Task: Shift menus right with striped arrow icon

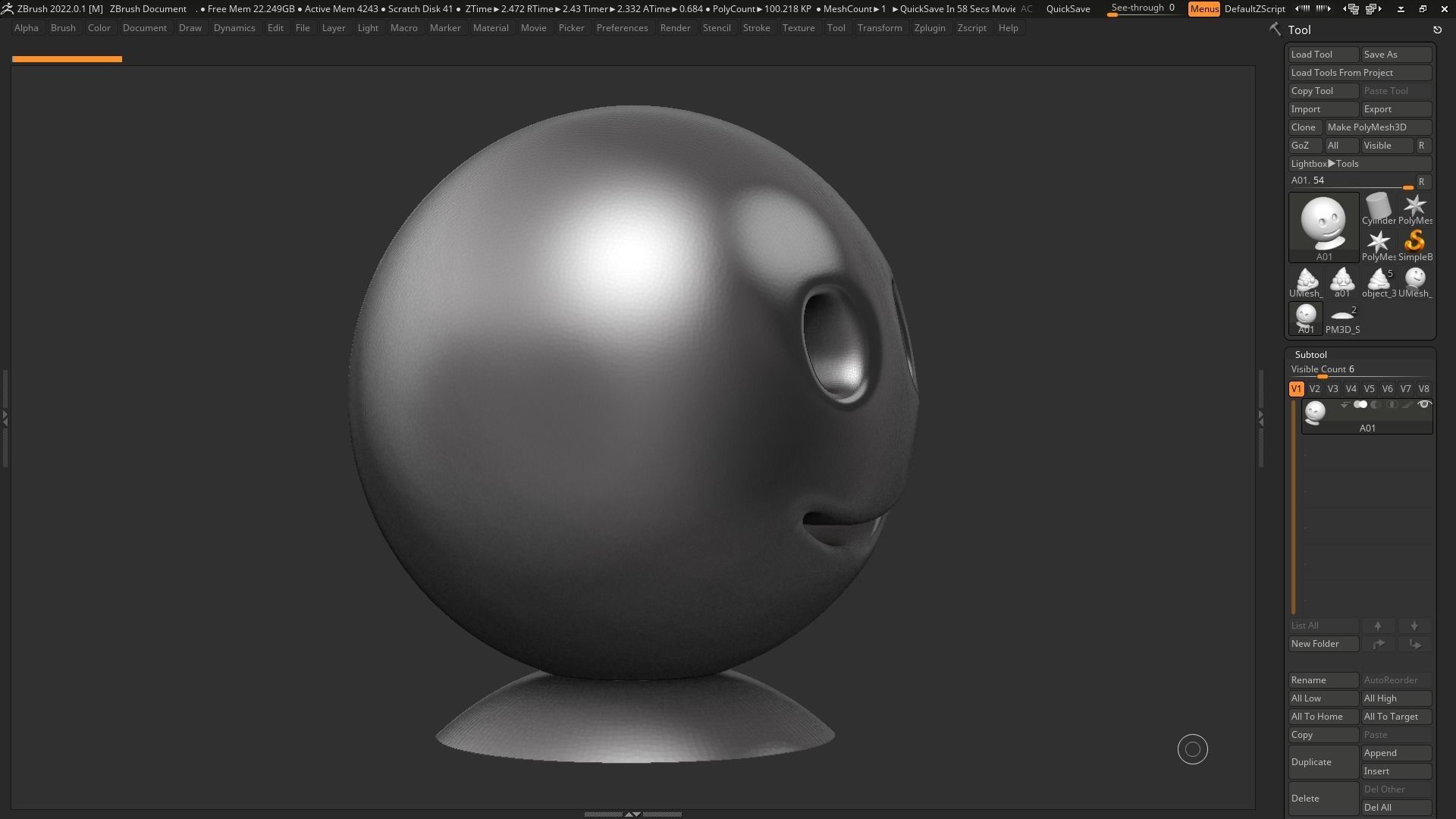Action: click(x=1323, y=8)
